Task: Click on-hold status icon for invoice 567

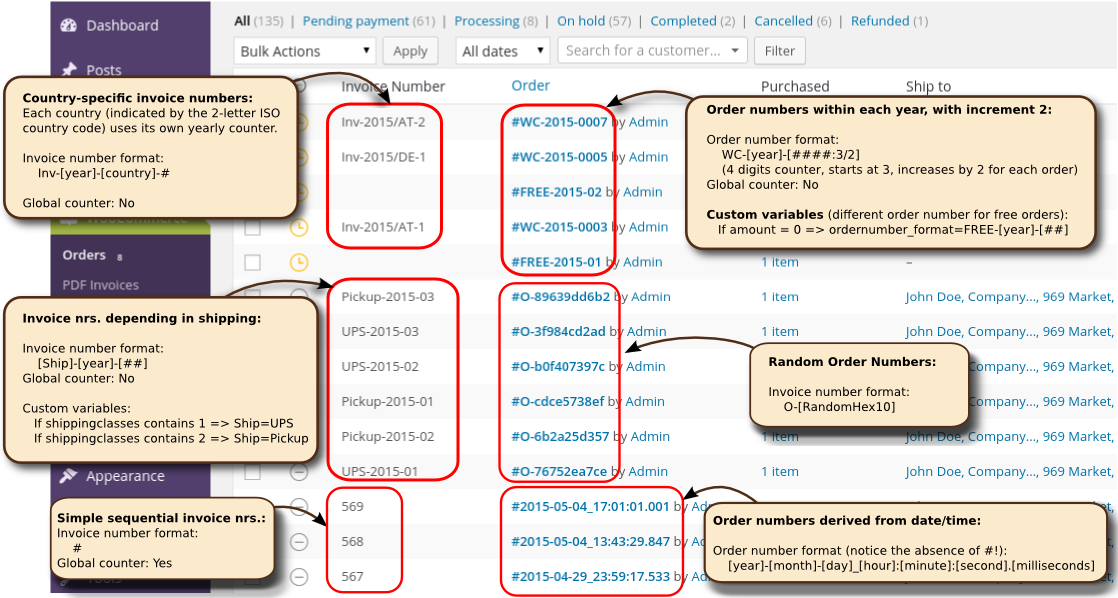Action: (298, 577)
